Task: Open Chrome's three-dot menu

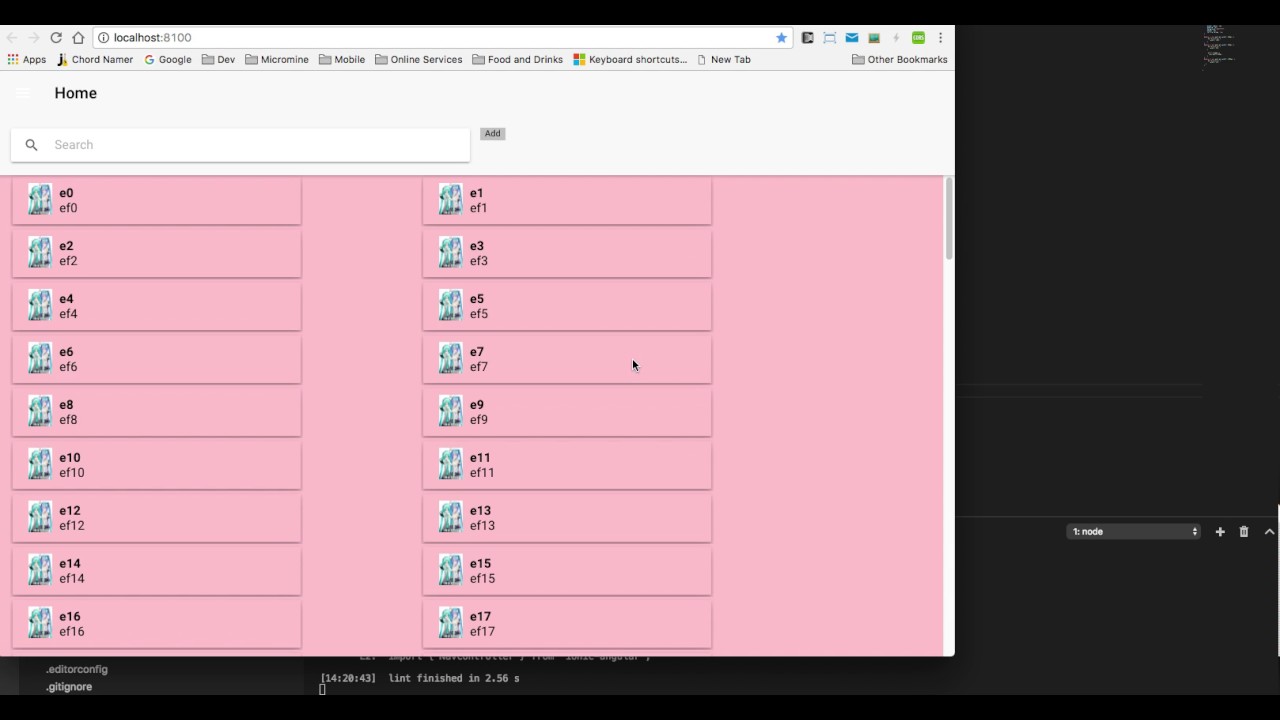Action: tap(940, 38)
